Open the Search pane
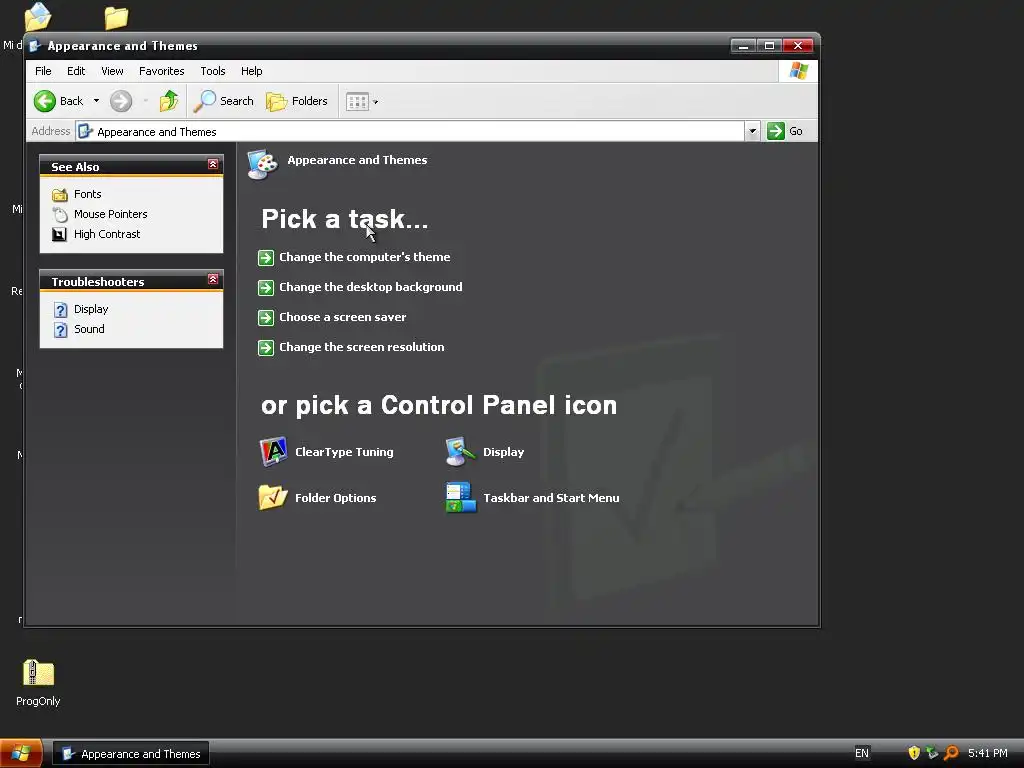 (224, 101)
